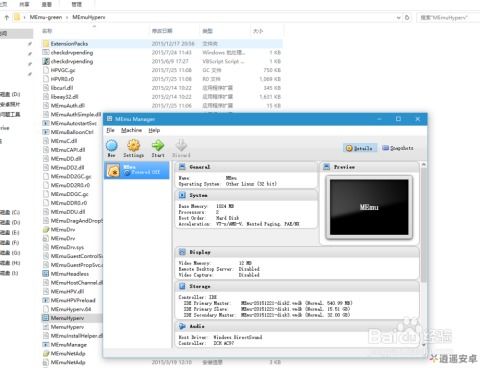Open the address bar history dropdown
This screenshot has height=368, width=480.
pos(398,17)
